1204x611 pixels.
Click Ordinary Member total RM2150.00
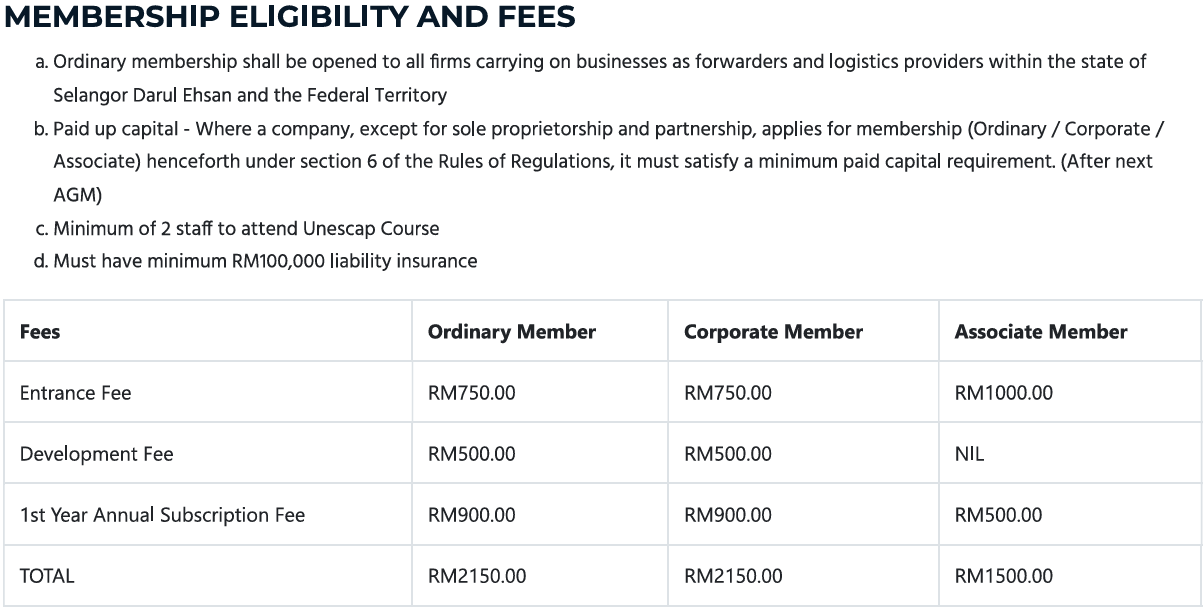click(x=477, y=576)
